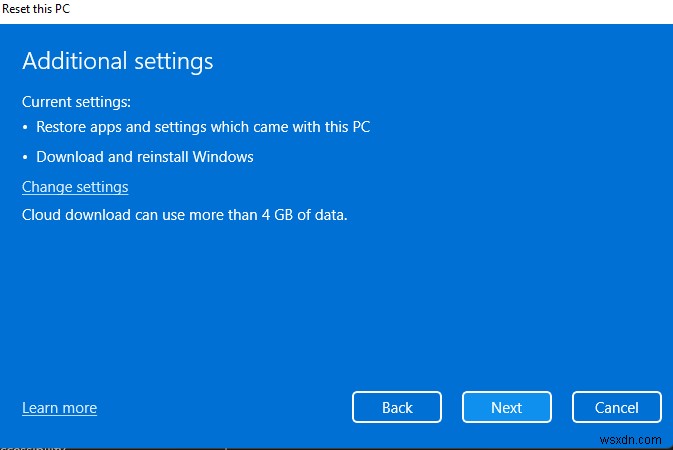This screenshot has height=450, width=673.
Task: Click the Download and reinstall Windows line
Action: [144, 157]
